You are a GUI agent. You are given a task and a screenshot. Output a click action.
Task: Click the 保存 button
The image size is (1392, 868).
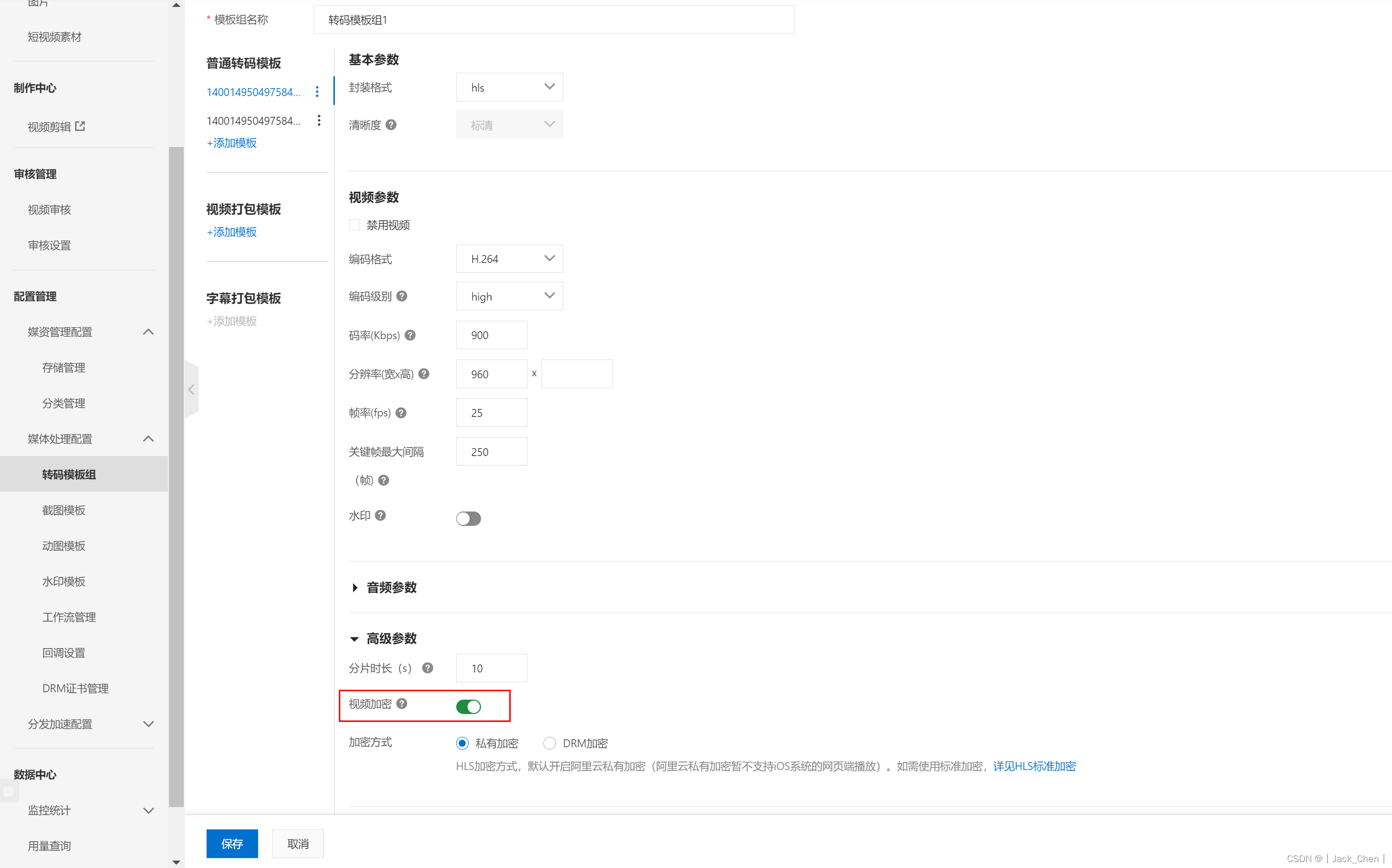232,843
